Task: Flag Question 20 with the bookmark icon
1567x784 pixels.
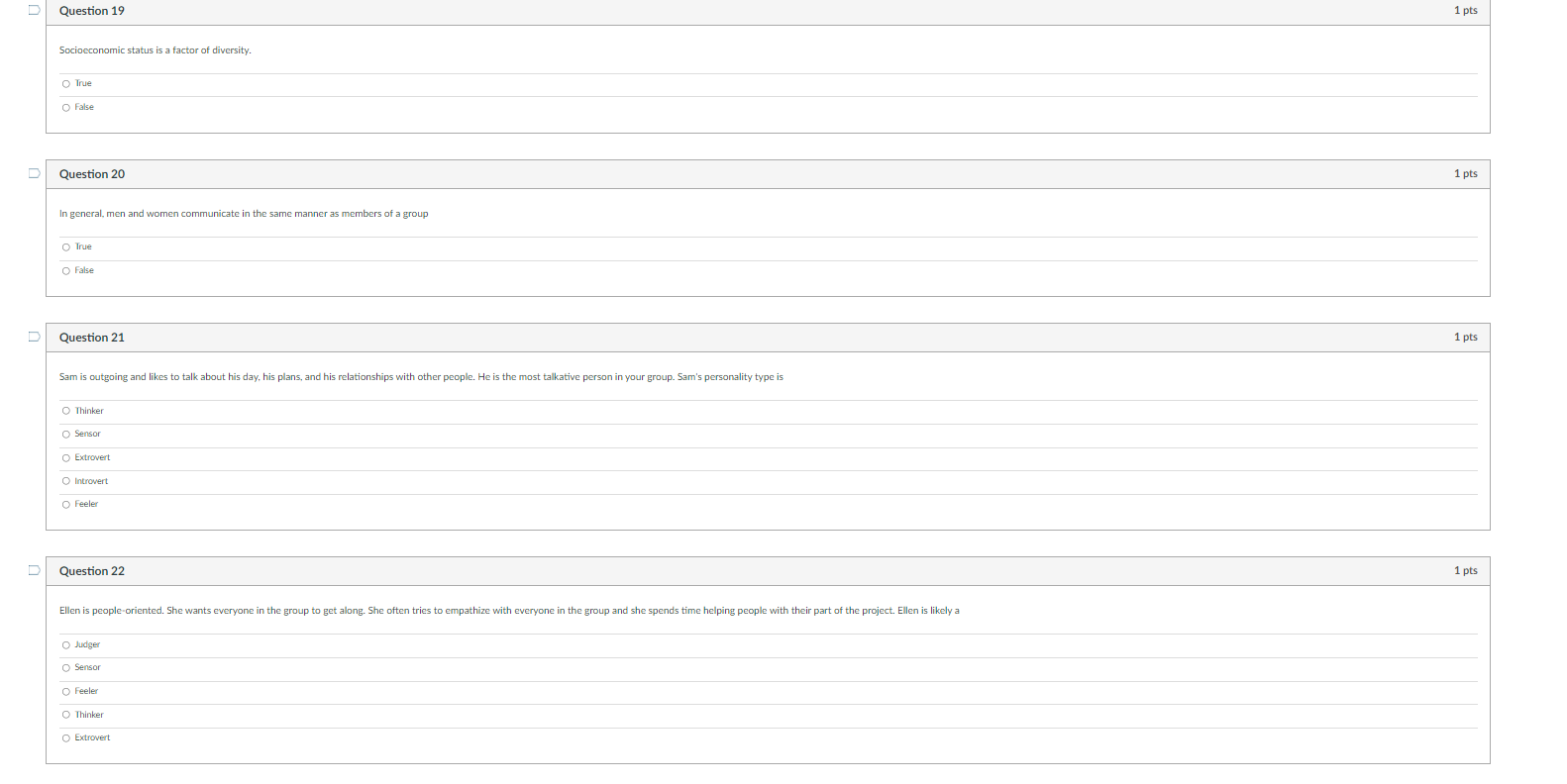Action: tap(34, 173)
